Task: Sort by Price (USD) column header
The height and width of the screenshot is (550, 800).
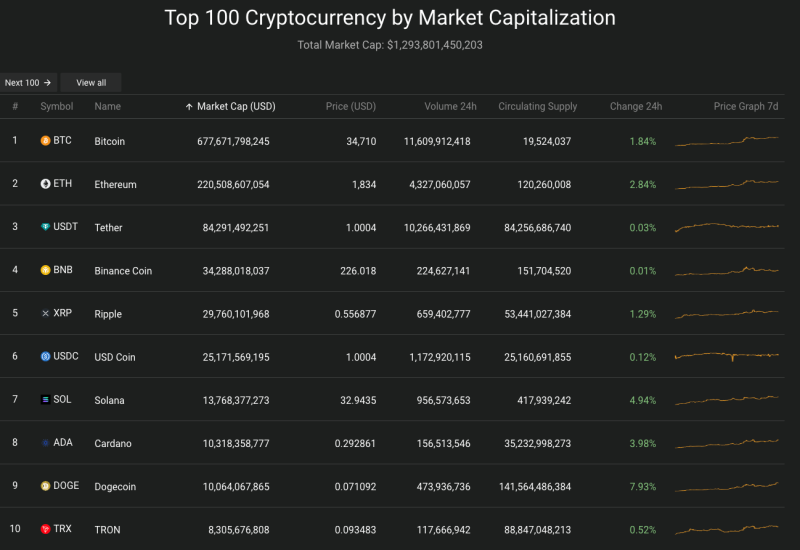Action: click(x=351, y=107)
